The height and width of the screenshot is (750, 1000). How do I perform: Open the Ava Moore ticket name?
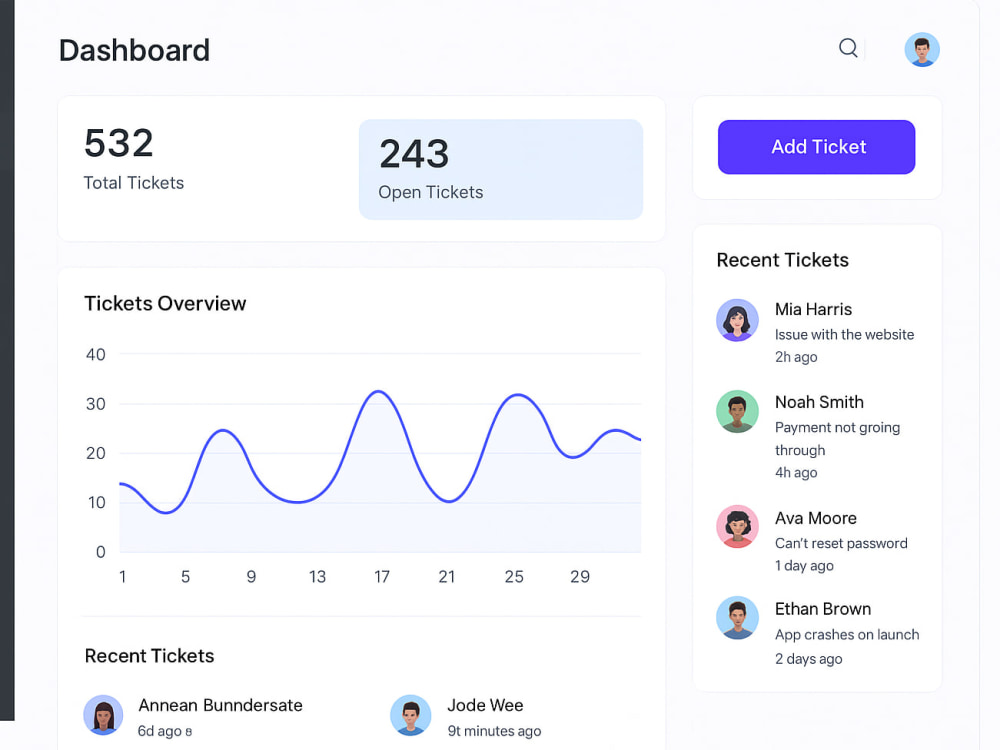816,518
